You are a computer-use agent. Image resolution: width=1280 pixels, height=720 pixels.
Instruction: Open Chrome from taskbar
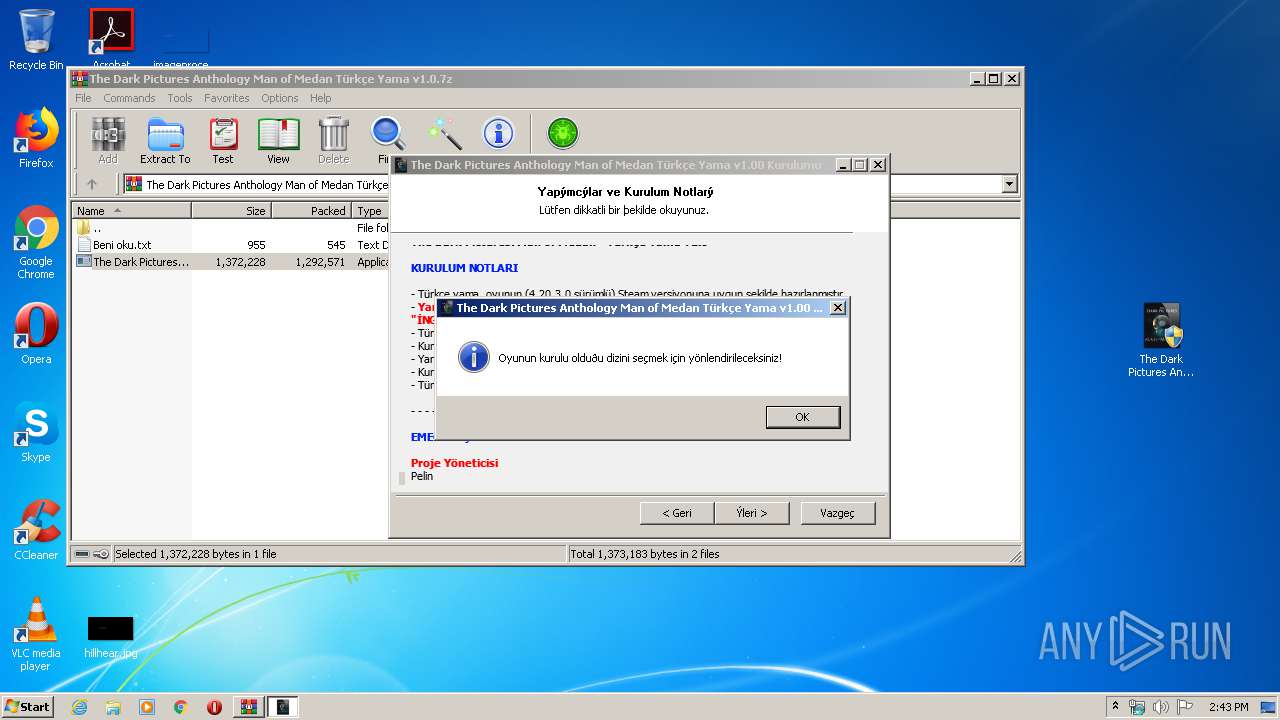click(x=180, y=707)
